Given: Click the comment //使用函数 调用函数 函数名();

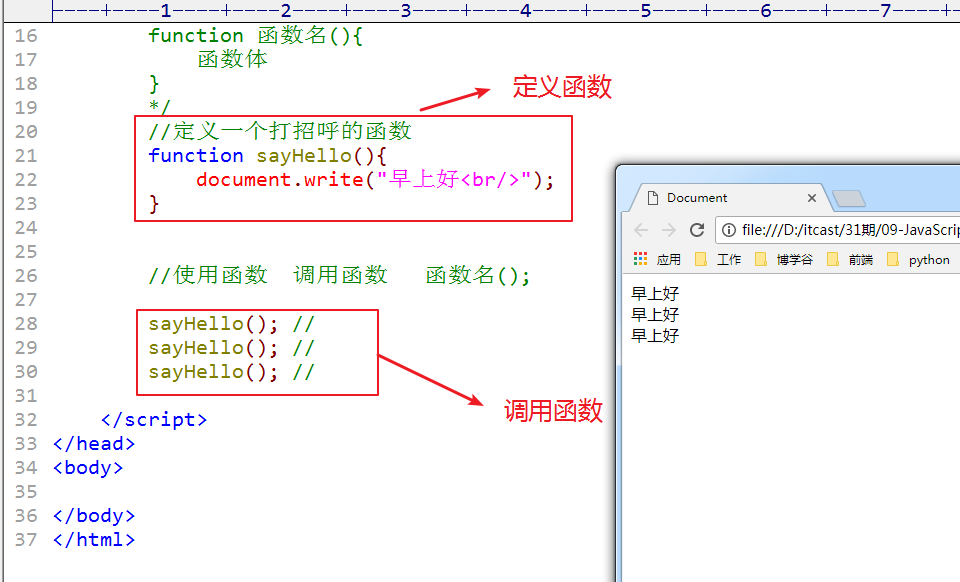Looking at the screenshot, I should tap(339, 275).
